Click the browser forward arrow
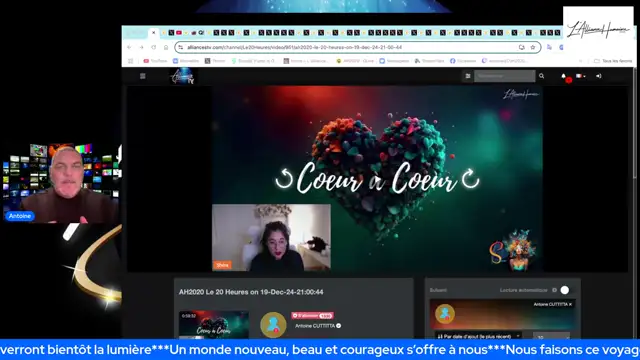Screen dimensions: 640x360 pos(141,47)
